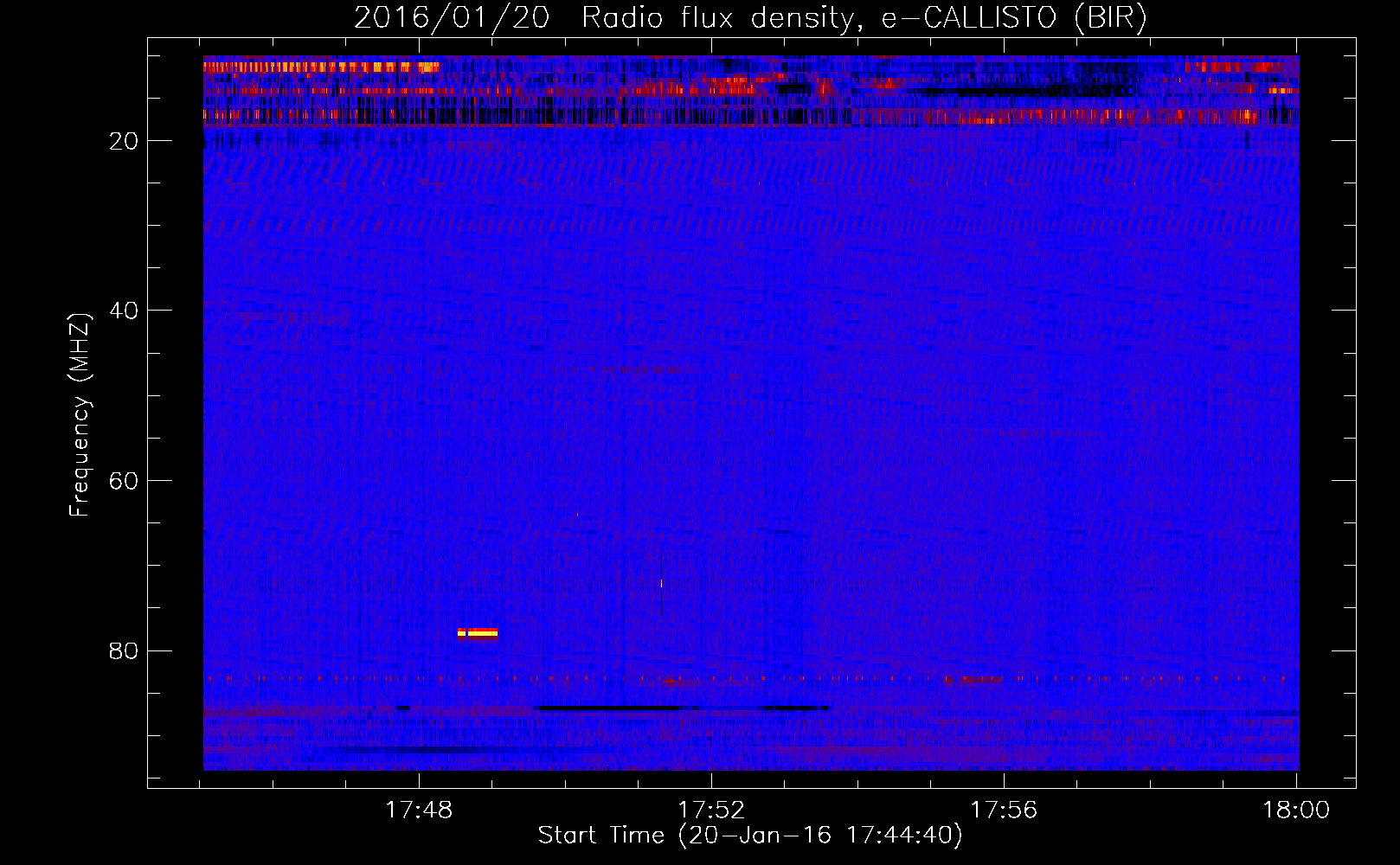Click the bright yellow burst near 78 MHz
The image size is (1400, 865).
coord(478,633)
